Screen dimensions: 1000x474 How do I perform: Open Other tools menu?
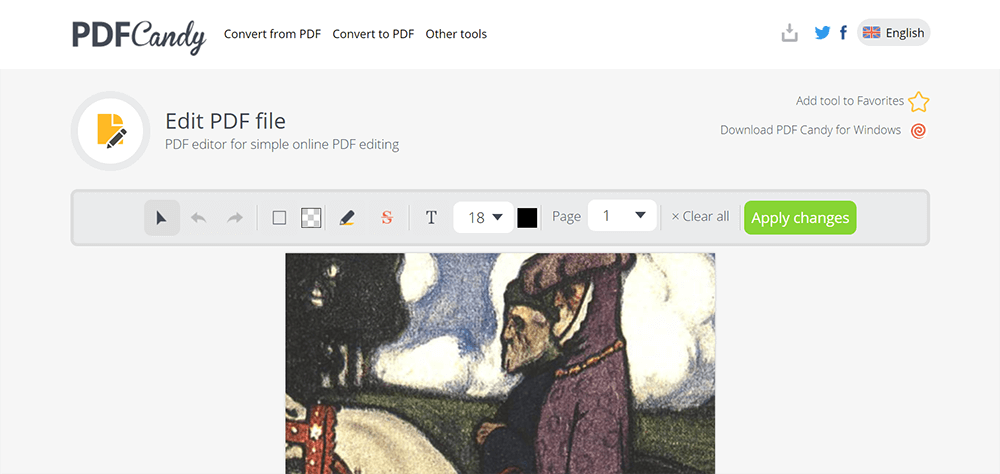point(456,34)
